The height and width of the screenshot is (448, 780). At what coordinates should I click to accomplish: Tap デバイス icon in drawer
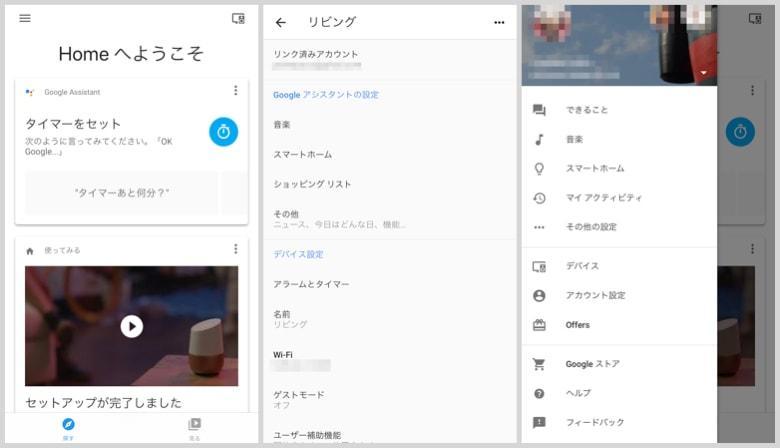click(x=539, y=267)
